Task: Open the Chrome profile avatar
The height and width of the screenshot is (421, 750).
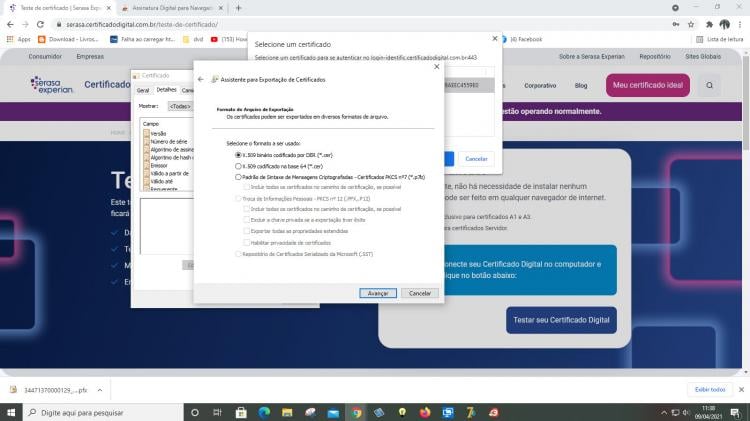Action: [x=725, y=24]
